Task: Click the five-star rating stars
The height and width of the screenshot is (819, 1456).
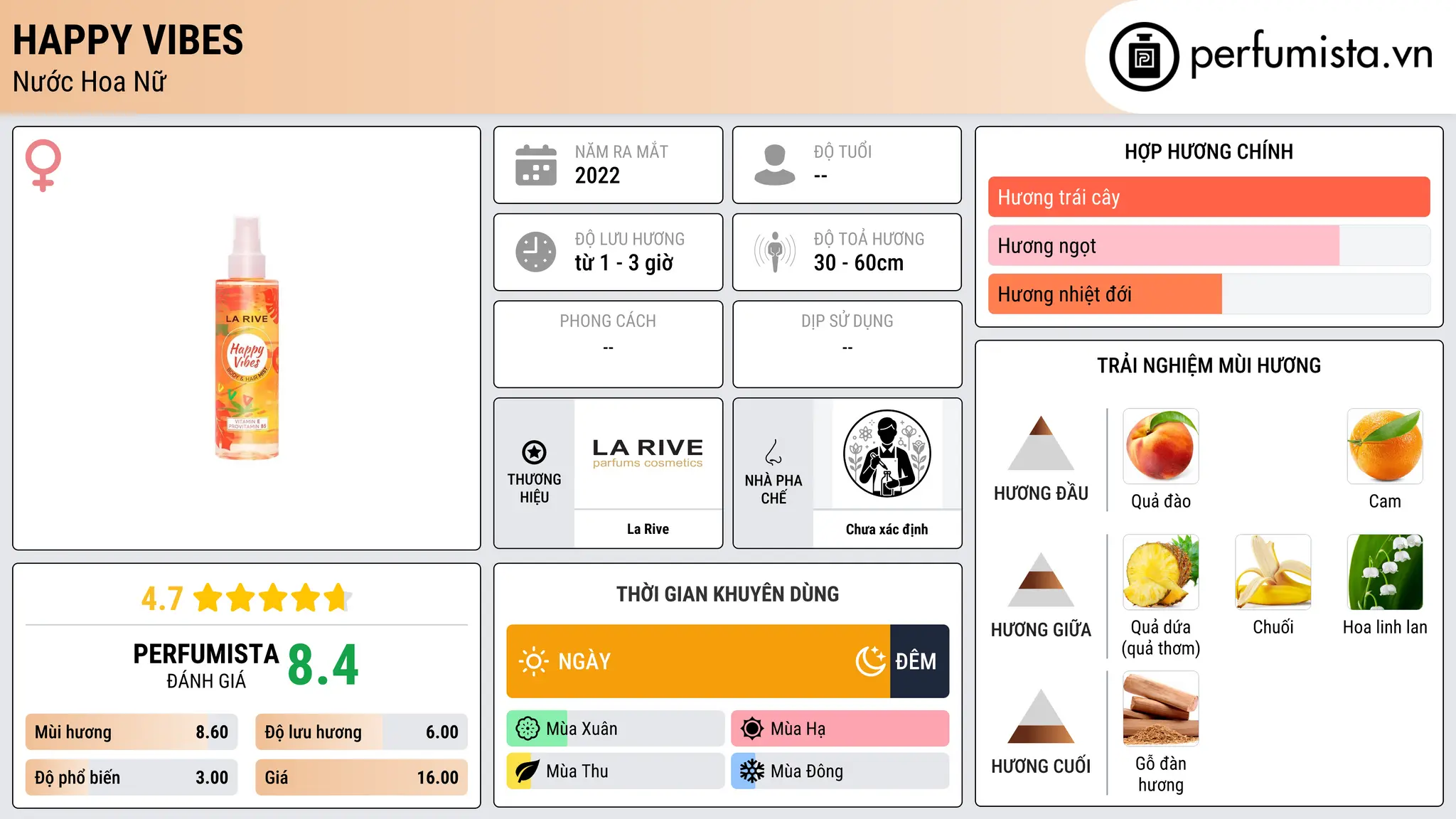Action: [273, 598]
